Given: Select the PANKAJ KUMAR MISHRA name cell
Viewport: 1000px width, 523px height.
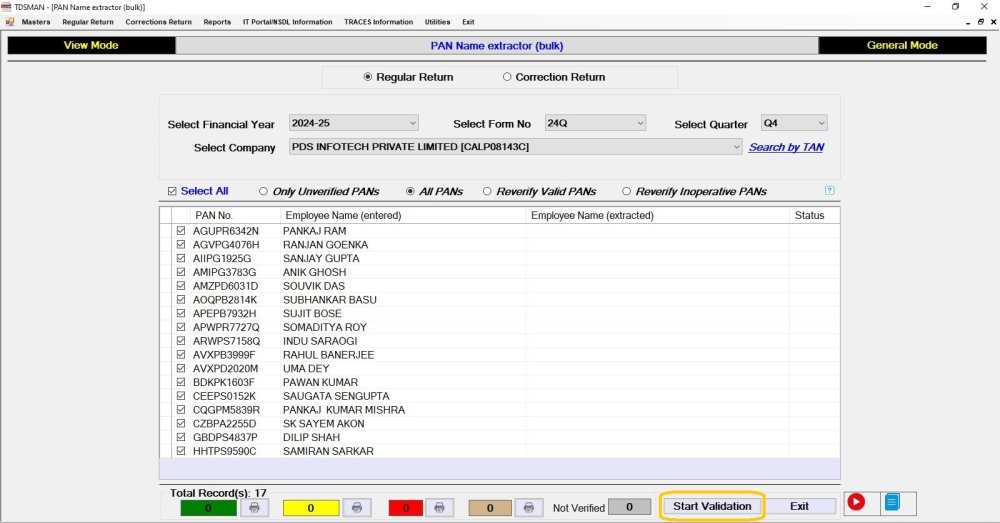Looking at the screenshot, I should [403, 409].
